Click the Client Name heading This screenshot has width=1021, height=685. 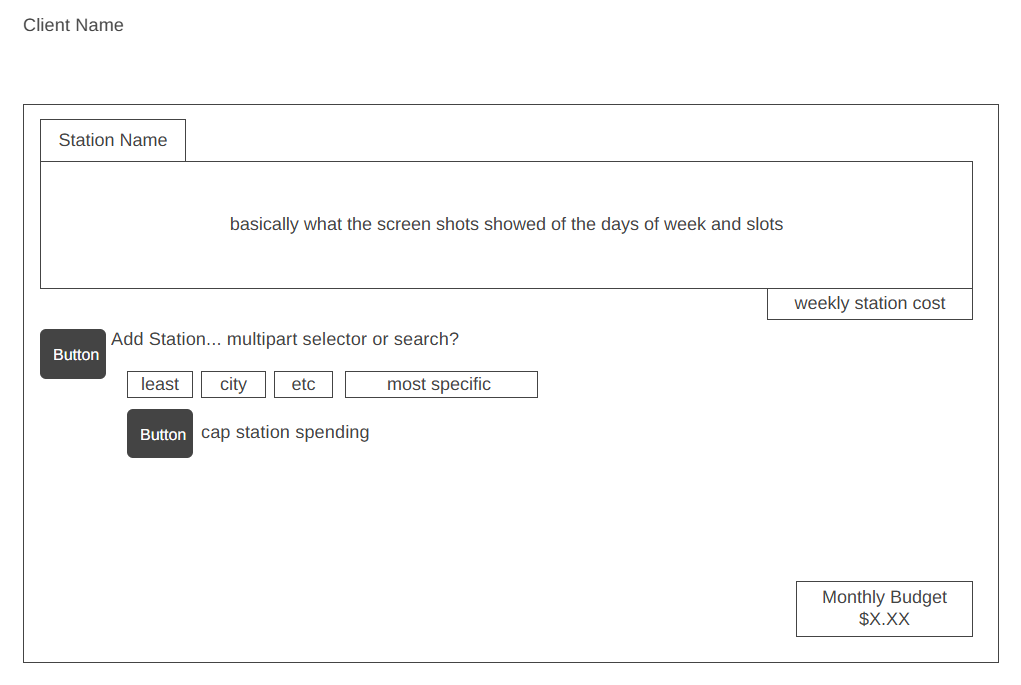pyautogui.click(x=73, y=26)
